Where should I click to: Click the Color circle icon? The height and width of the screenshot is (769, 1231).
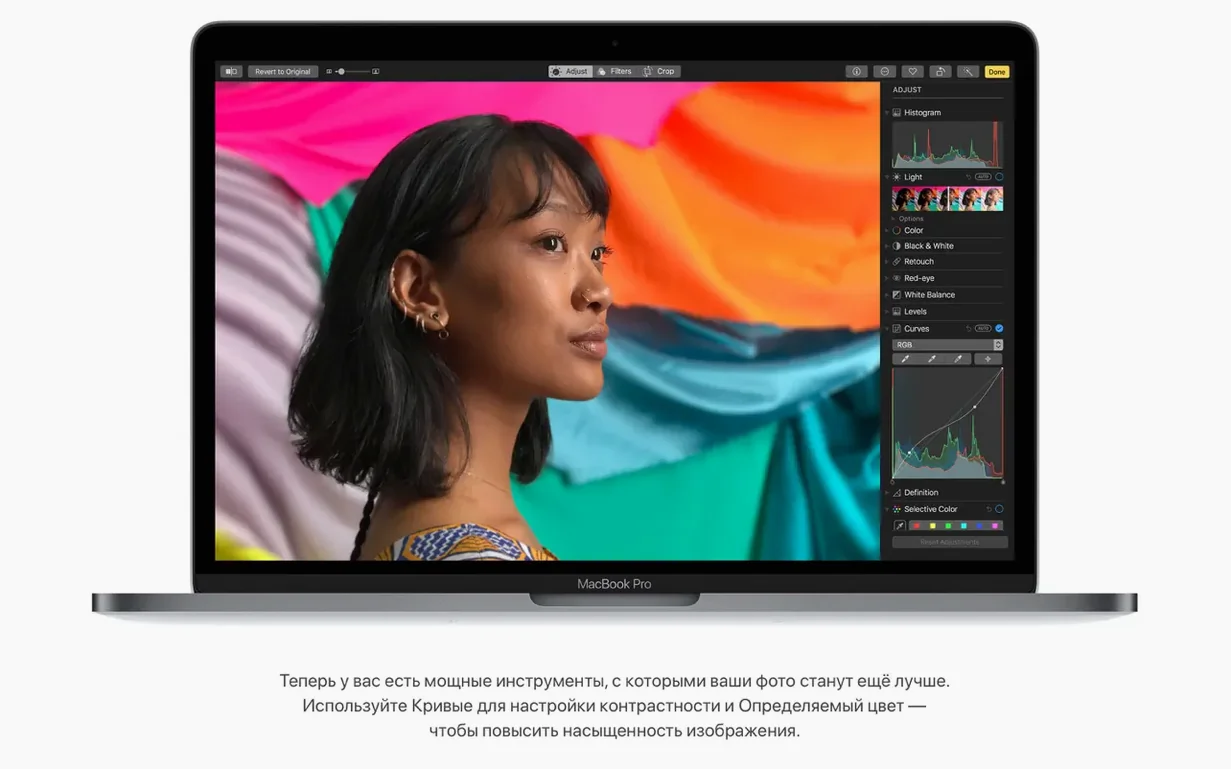(x=897, y=230)
